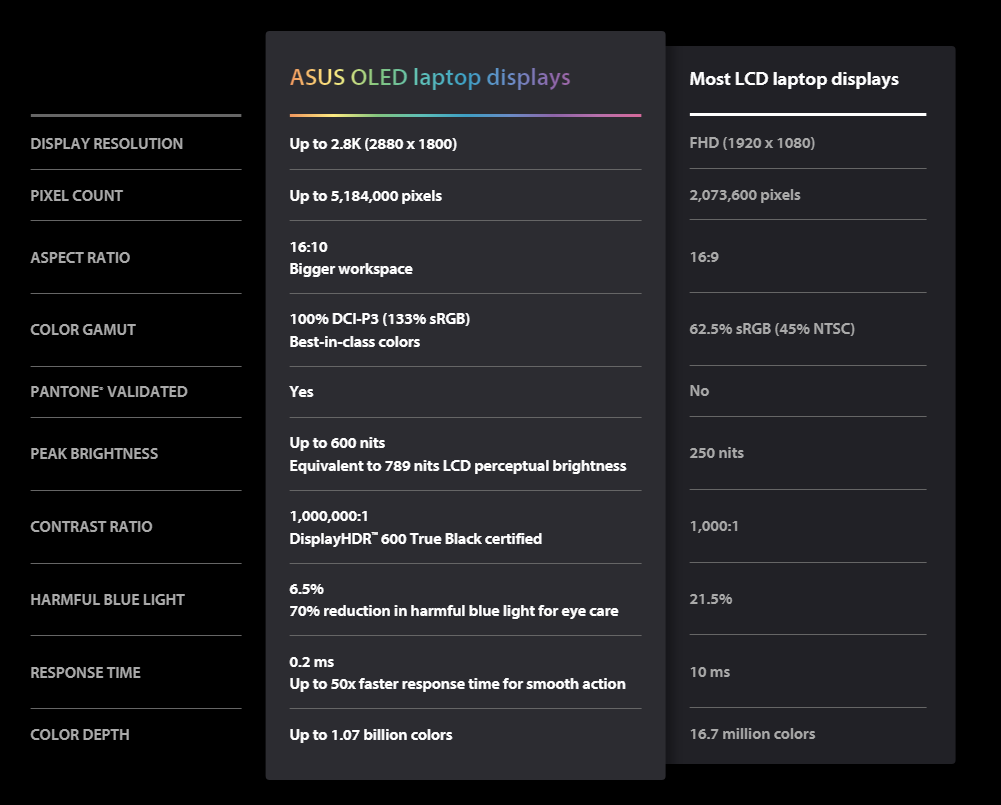This screenshot has width=1001, height=805.
Task: Click '62.5% sRGB (45% NTSC)' LCD value
Action: click(x=772, y=329)
